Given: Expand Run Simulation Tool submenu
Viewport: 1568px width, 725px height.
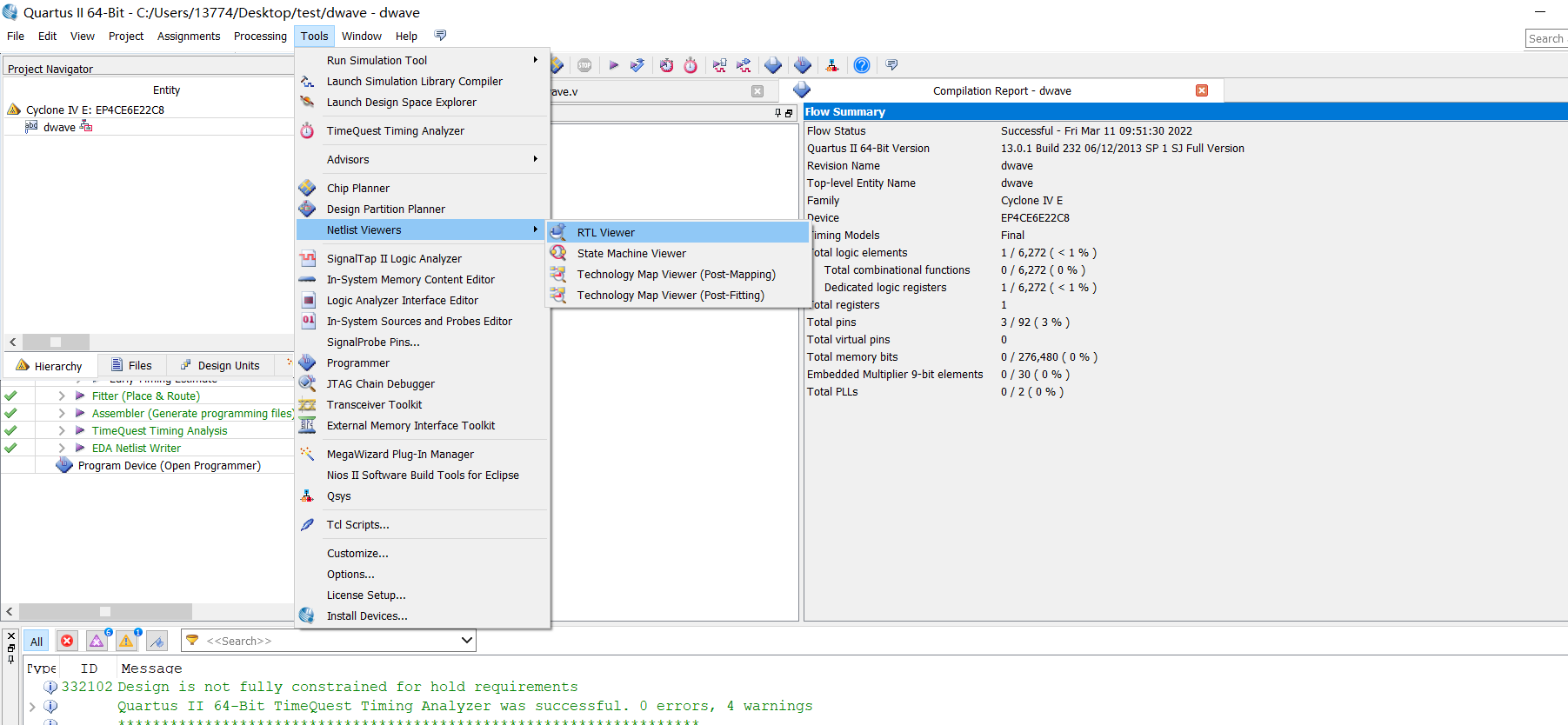Looking at the screenshot, I should coord(424,60).
